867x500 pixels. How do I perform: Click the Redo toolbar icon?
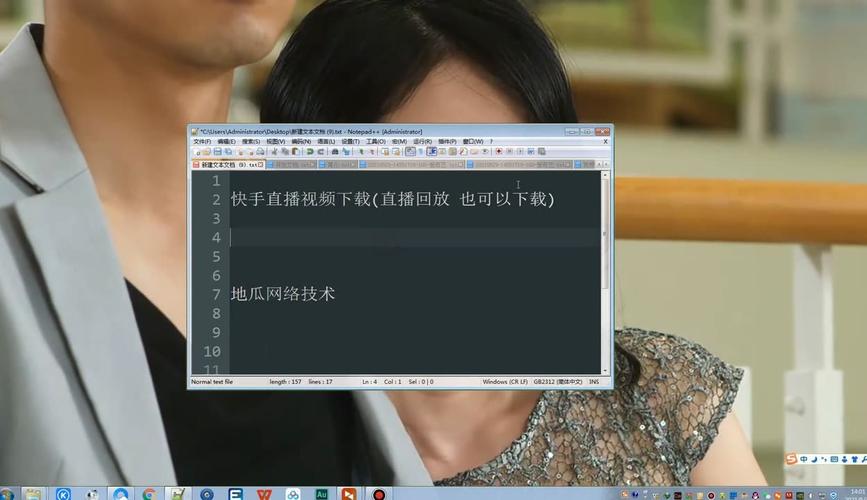coord(321,152)
